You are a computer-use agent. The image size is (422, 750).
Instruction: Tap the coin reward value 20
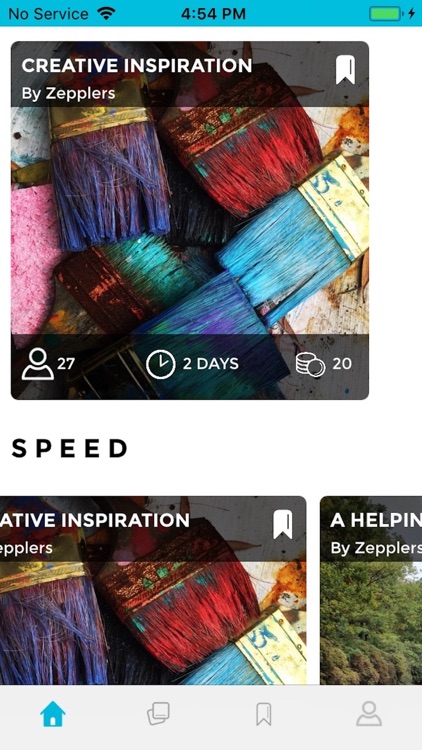[x=342, y=364]
